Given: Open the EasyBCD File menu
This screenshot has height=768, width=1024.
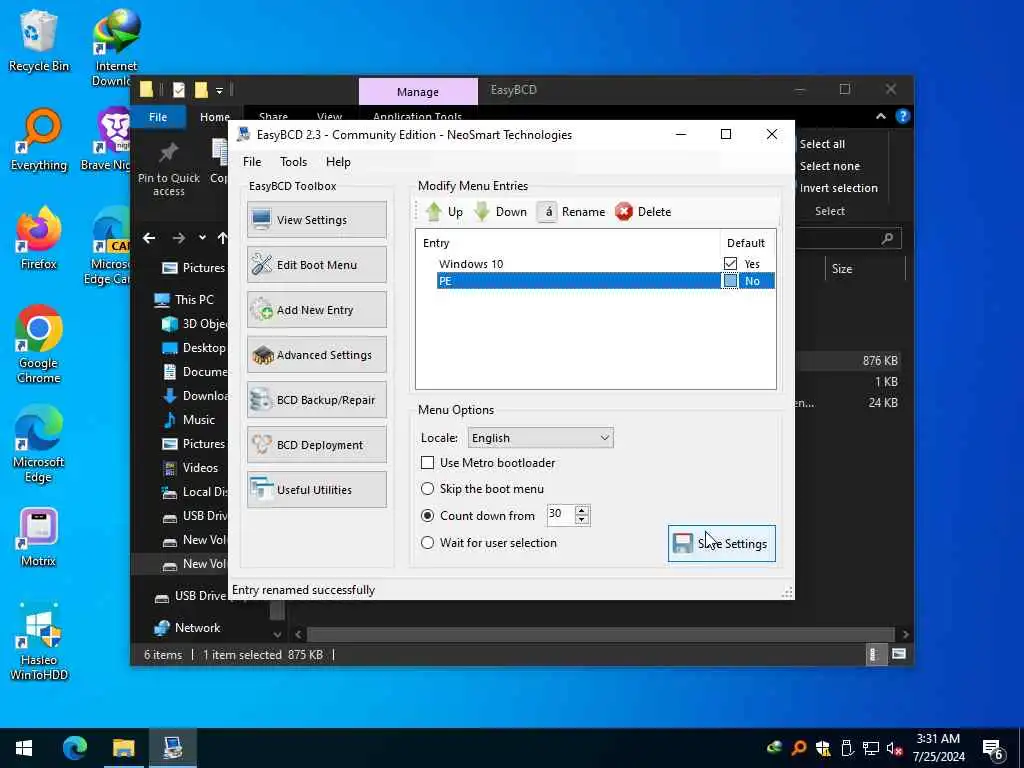Looking at the screenshot, I should 252,162.
